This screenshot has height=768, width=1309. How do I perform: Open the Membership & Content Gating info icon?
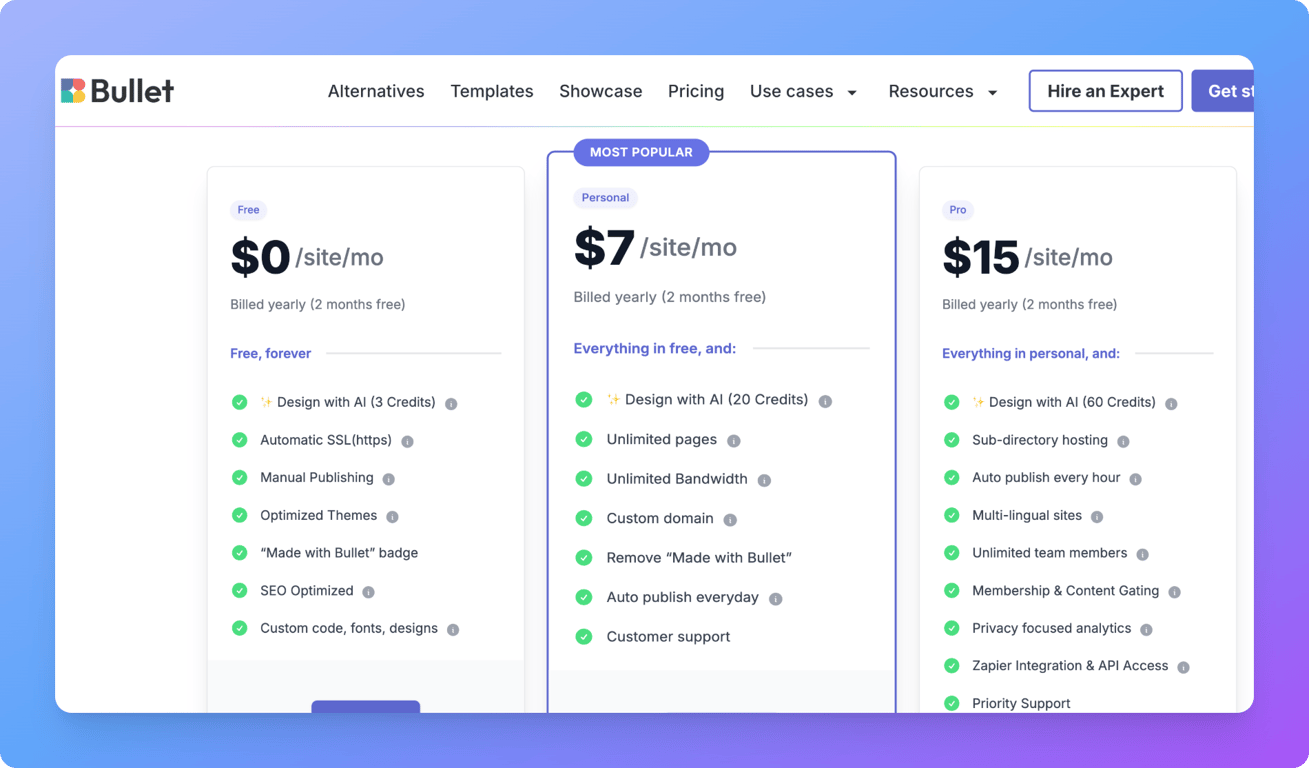click(1175, 592)
